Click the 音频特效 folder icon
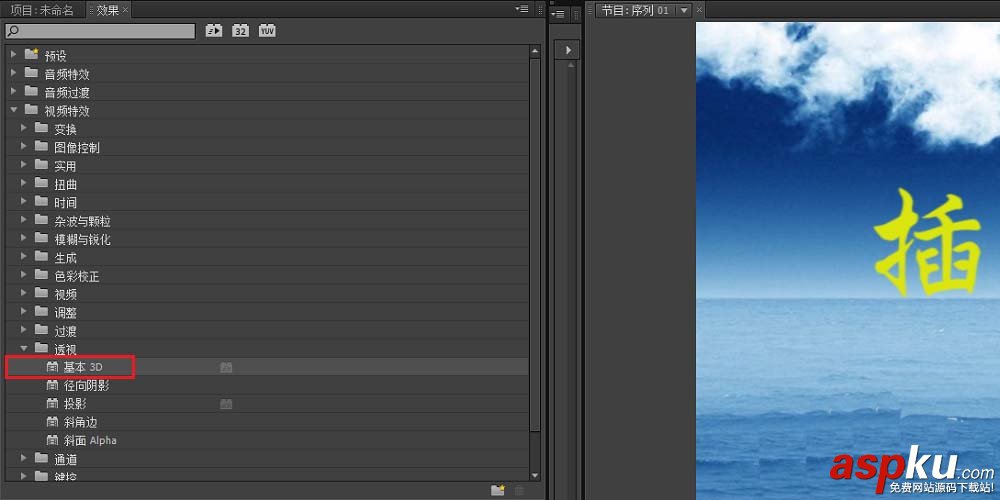Screen dimensions: 1000x500 click(x=31, y=73)
